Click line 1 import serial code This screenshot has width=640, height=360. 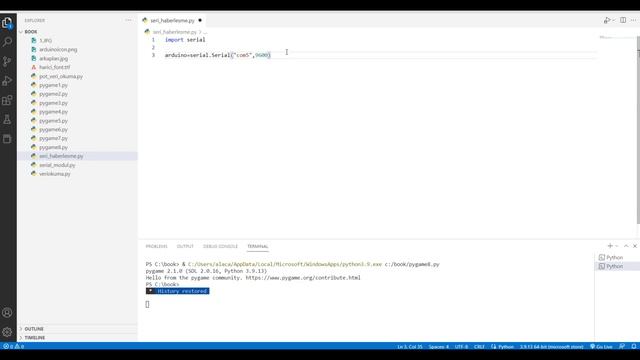click(185, 40)
